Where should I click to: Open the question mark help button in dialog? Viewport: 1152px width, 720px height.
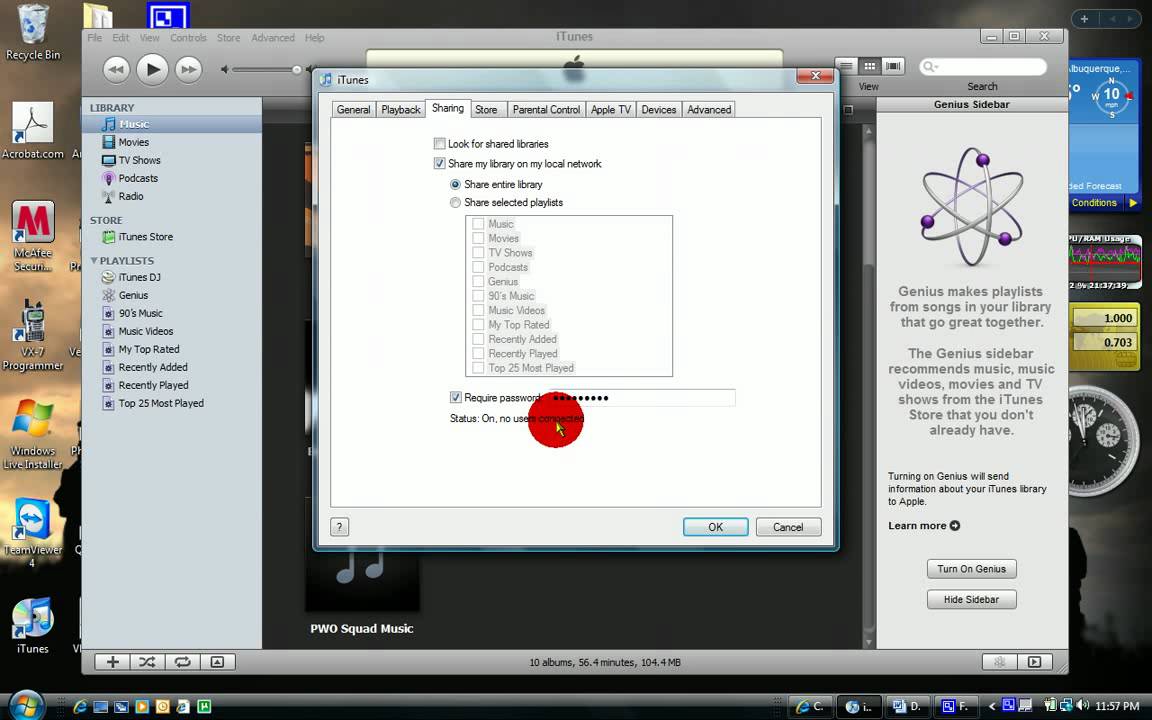339,527
